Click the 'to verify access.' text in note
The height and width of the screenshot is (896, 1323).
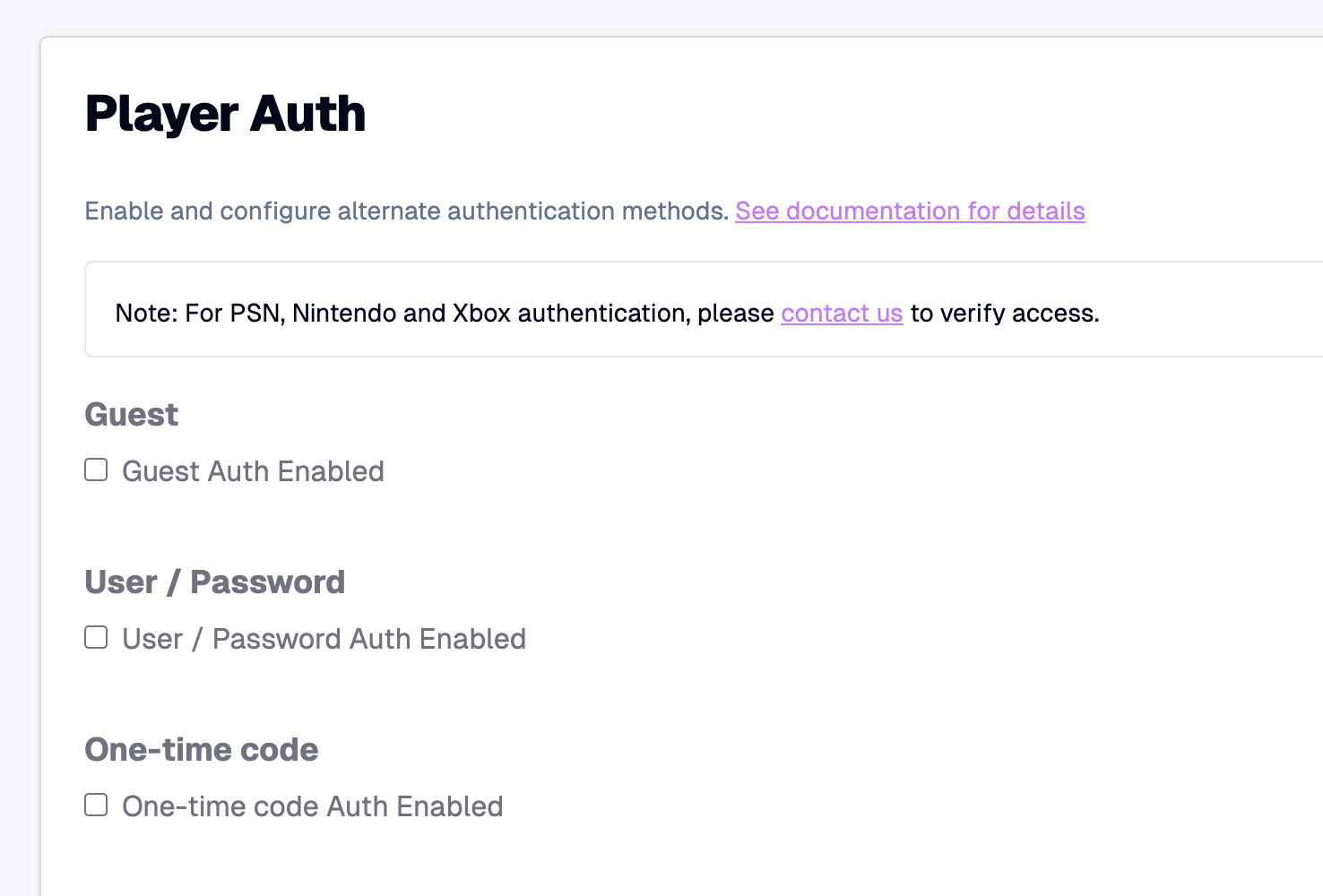pos(1004,314)
